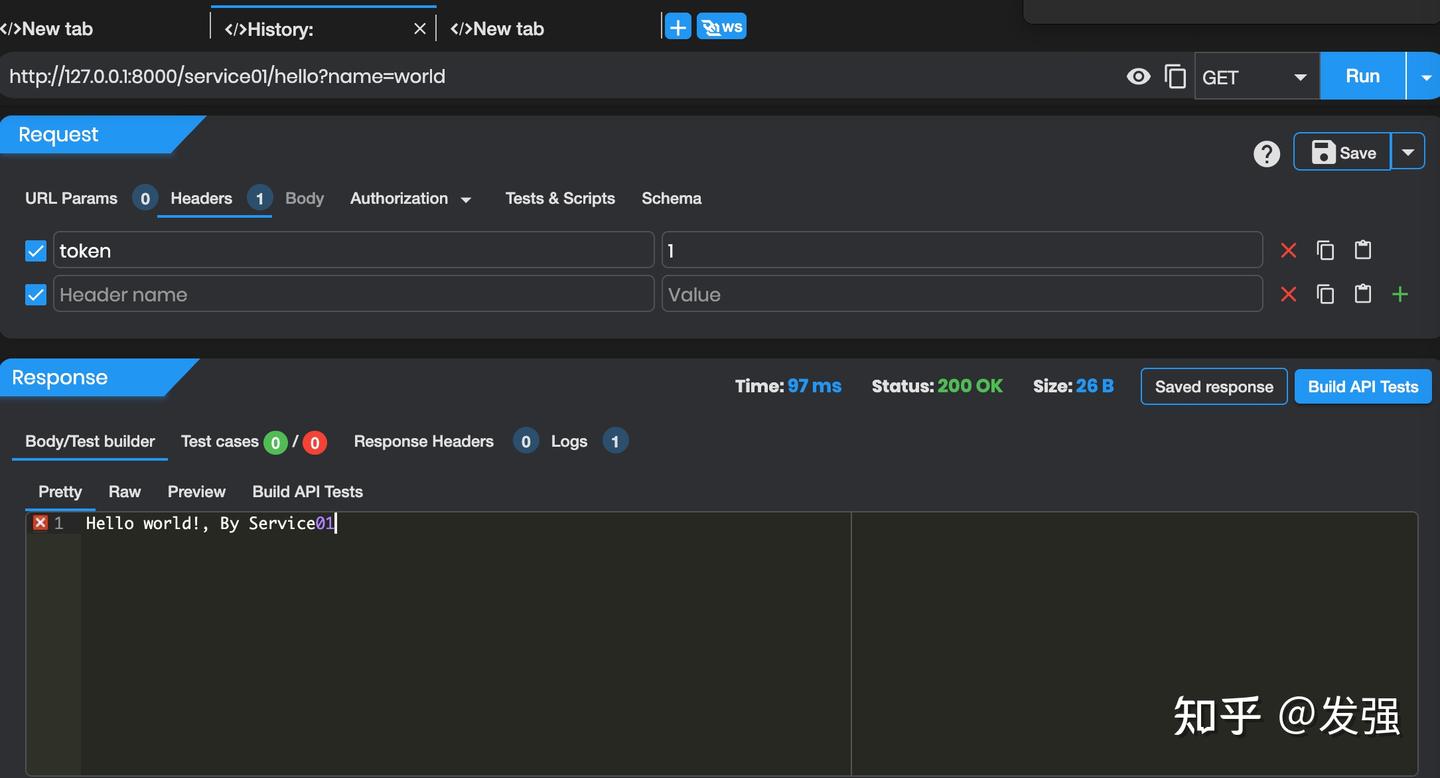The width and height of the screenshot is (1440, 778).
Task: Open the Build API Tests sub-tab
Action: 308,492
